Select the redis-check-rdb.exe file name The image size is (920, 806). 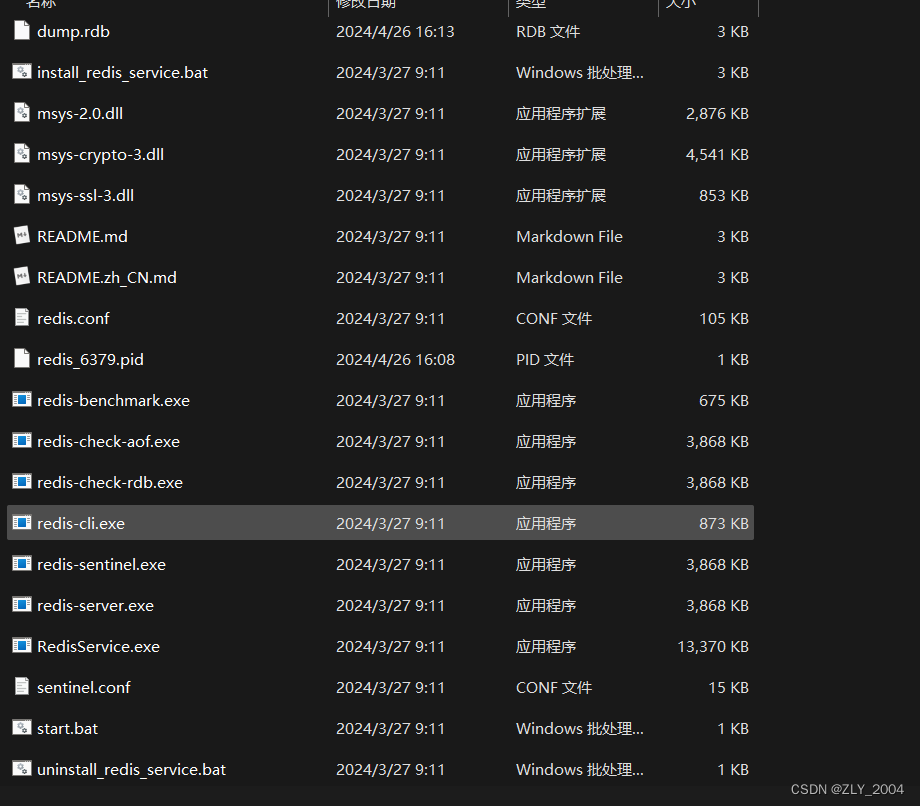(x=110, y=483)
